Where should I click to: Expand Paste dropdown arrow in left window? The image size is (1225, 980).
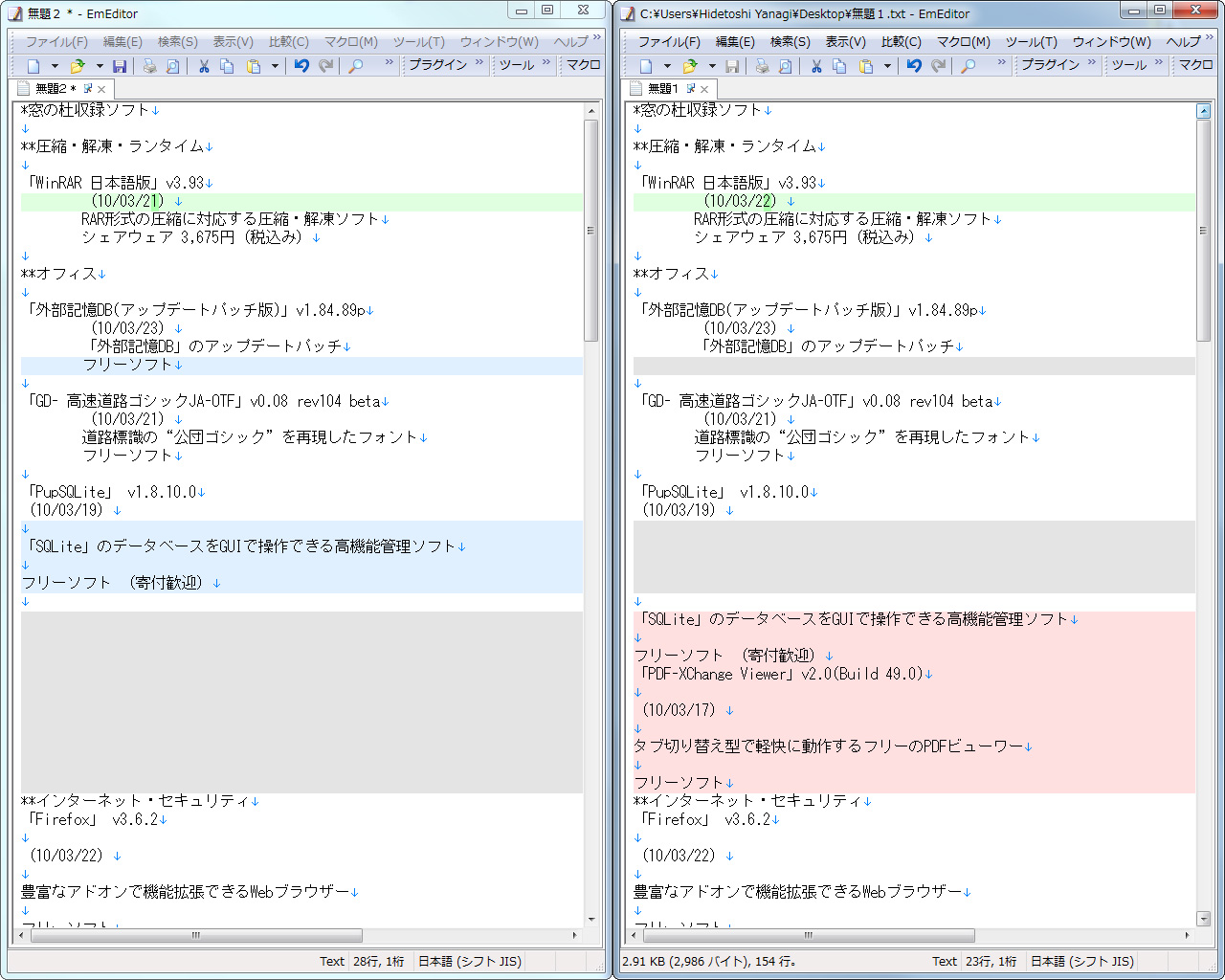click(x=275, y=66)
